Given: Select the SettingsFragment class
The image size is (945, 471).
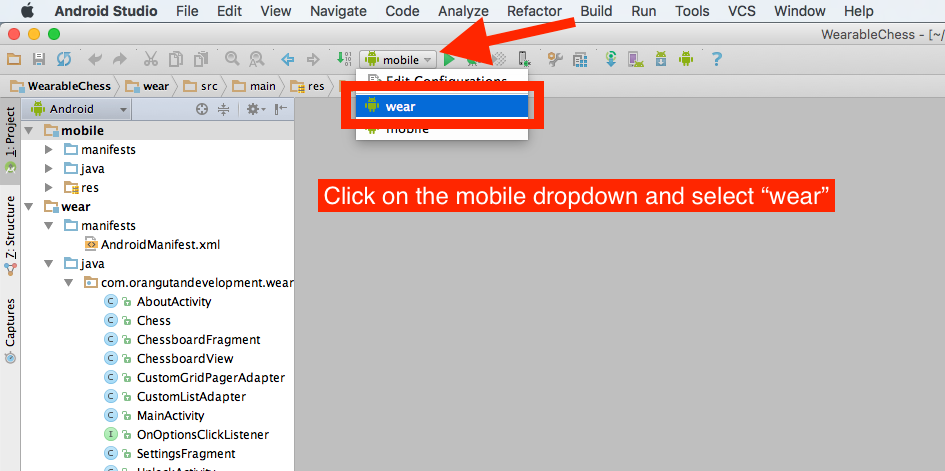Looking at the screenshot, I should [x=170, y=454].
